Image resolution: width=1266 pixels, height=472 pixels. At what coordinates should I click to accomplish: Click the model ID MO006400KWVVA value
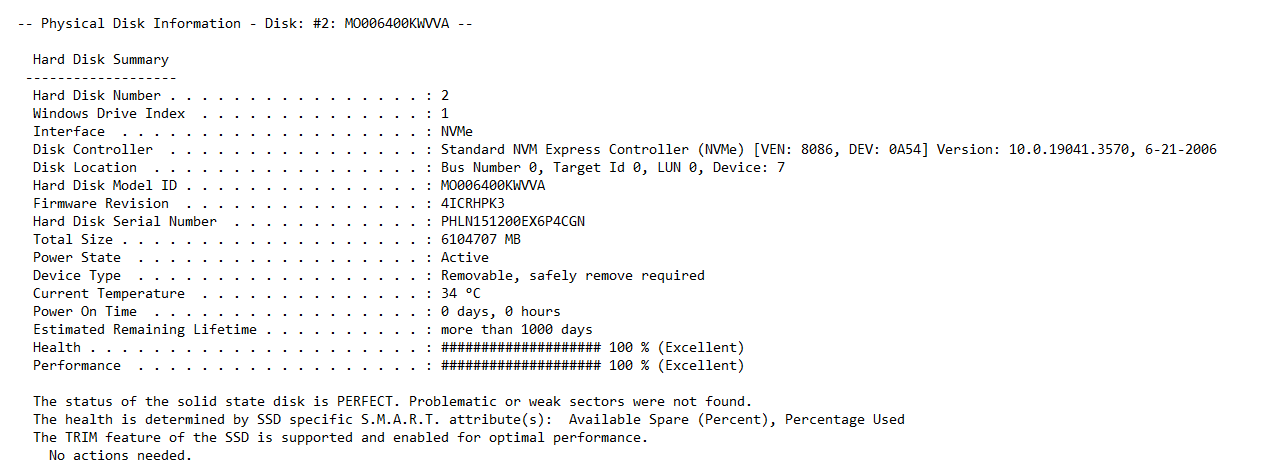tap(493, 185)
